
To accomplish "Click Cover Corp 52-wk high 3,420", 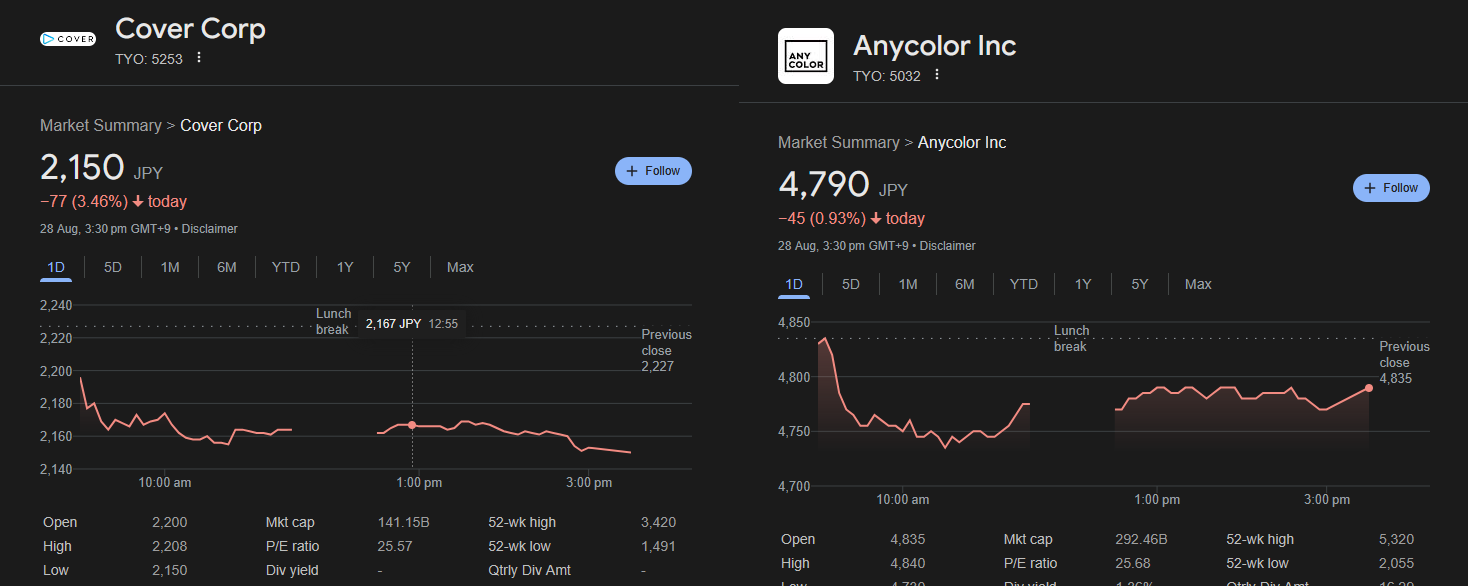I will [658, 522].
